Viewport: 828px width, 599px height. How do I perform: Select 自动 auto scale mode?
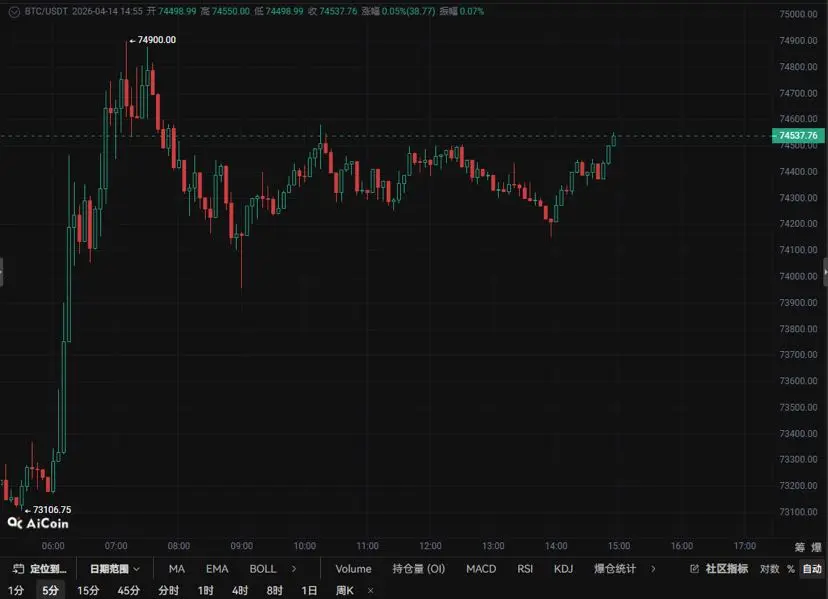[x=812, y=569]
